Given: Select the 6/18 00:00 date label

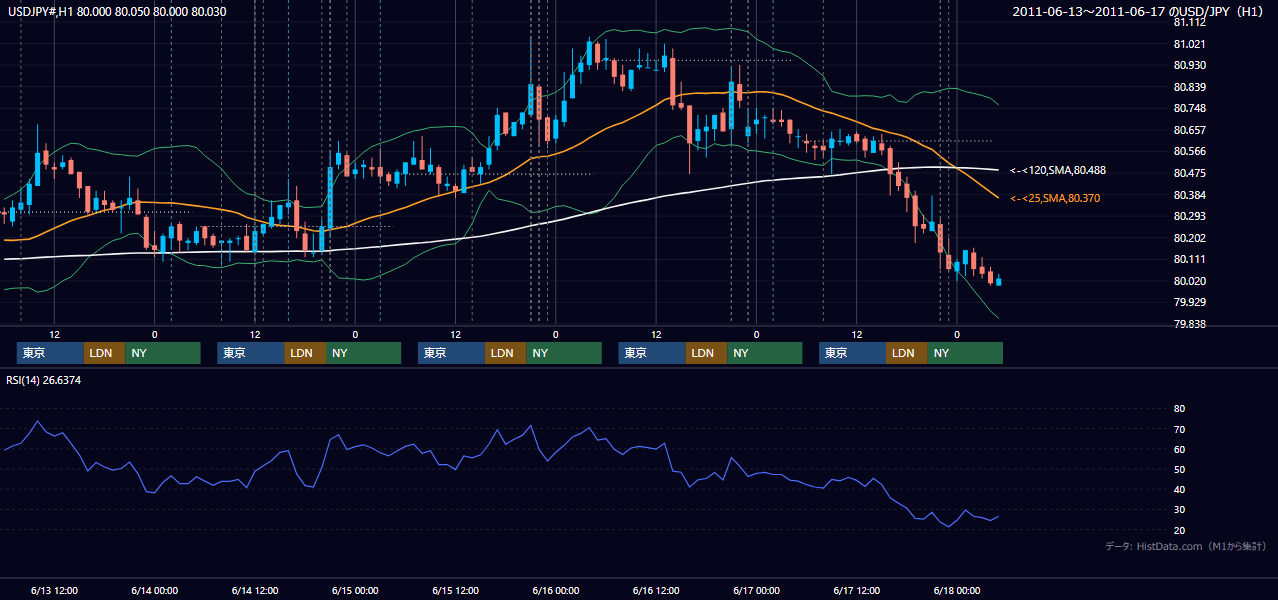Looking at the screenshot, I should pyautogui.click(x=958, y=590).
